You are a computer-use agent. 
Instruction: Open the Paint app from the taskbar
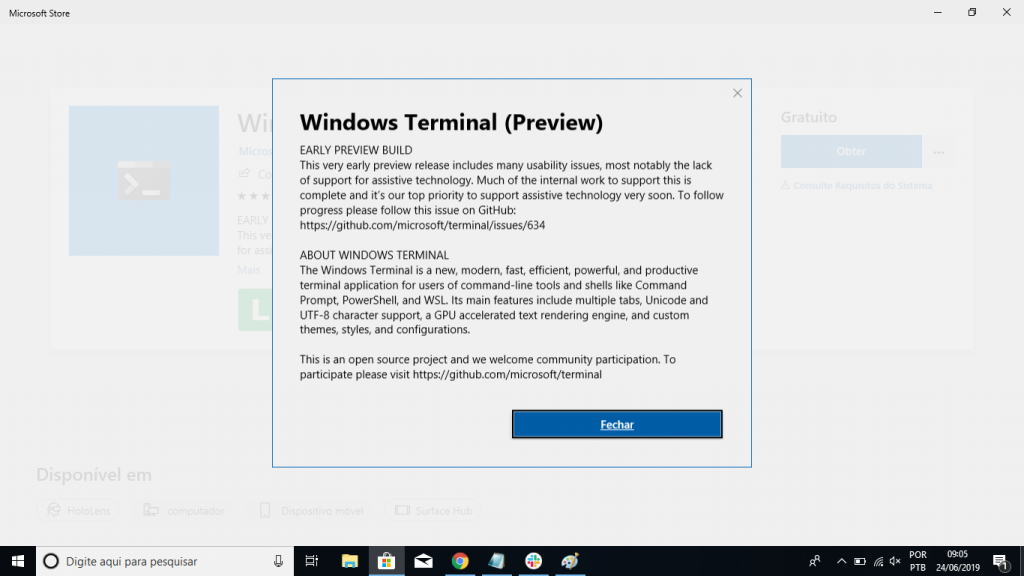point(570,561)
